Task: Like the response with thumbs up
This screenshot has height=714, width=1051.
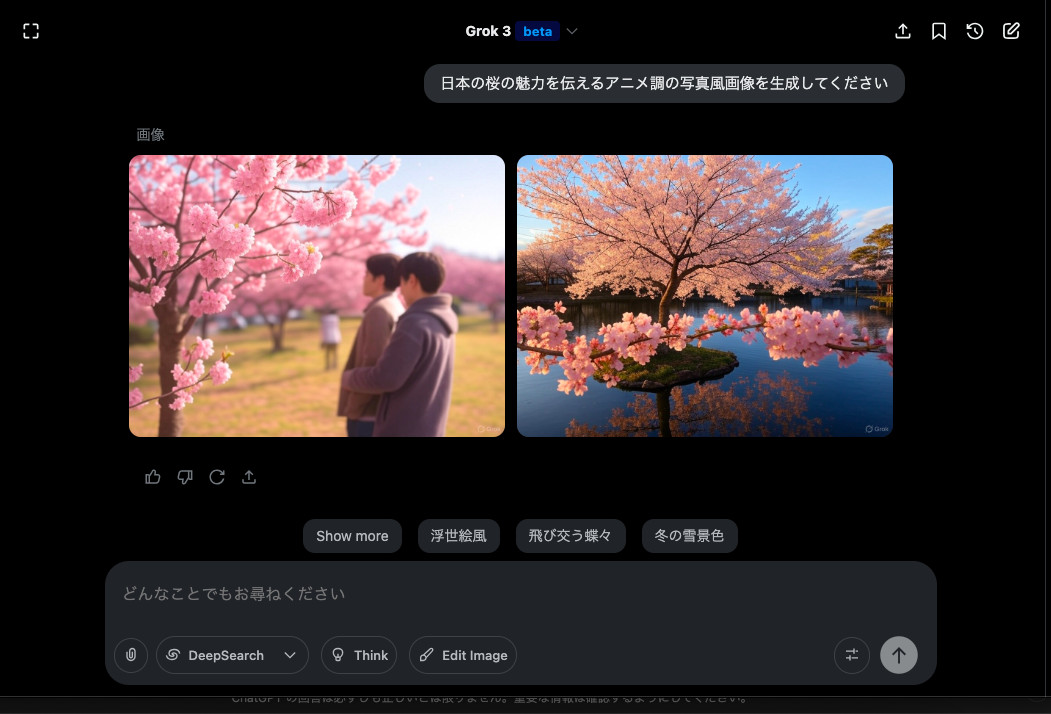Action: click(x=153, y=477)
